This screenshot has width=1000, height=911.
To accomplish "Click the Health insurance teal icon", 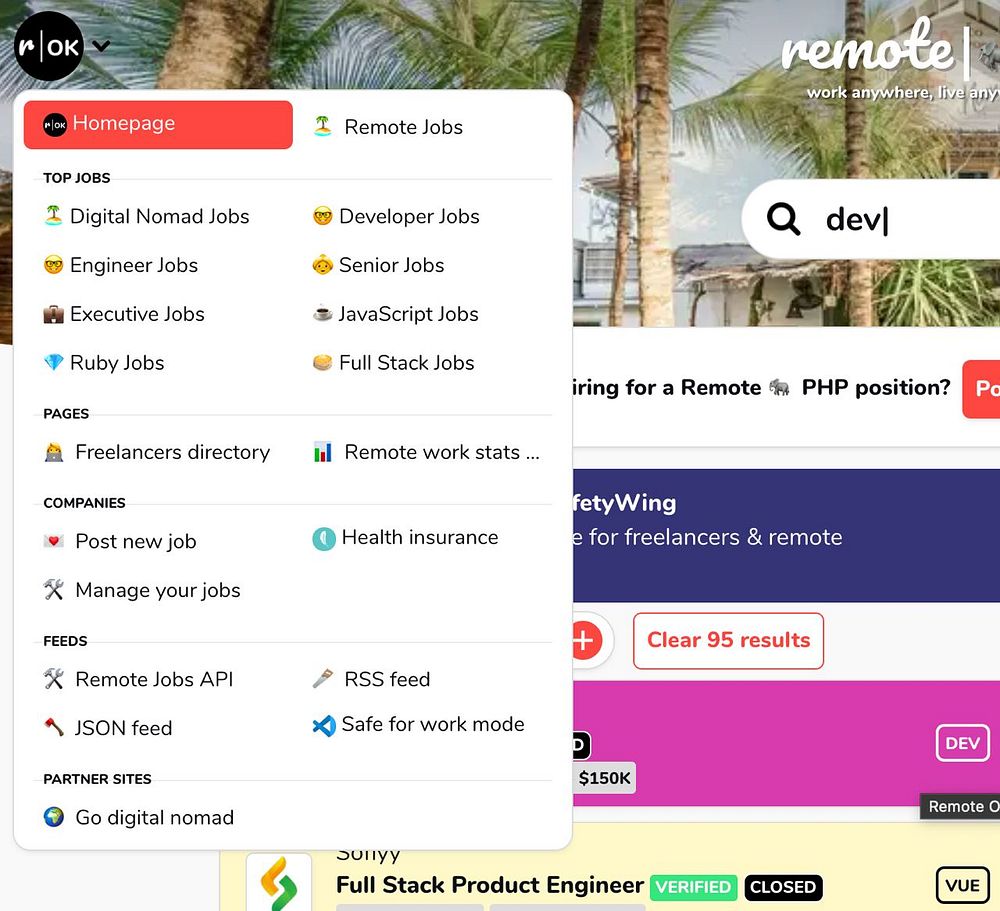I will pyautogui.click(x=324, y=539).
